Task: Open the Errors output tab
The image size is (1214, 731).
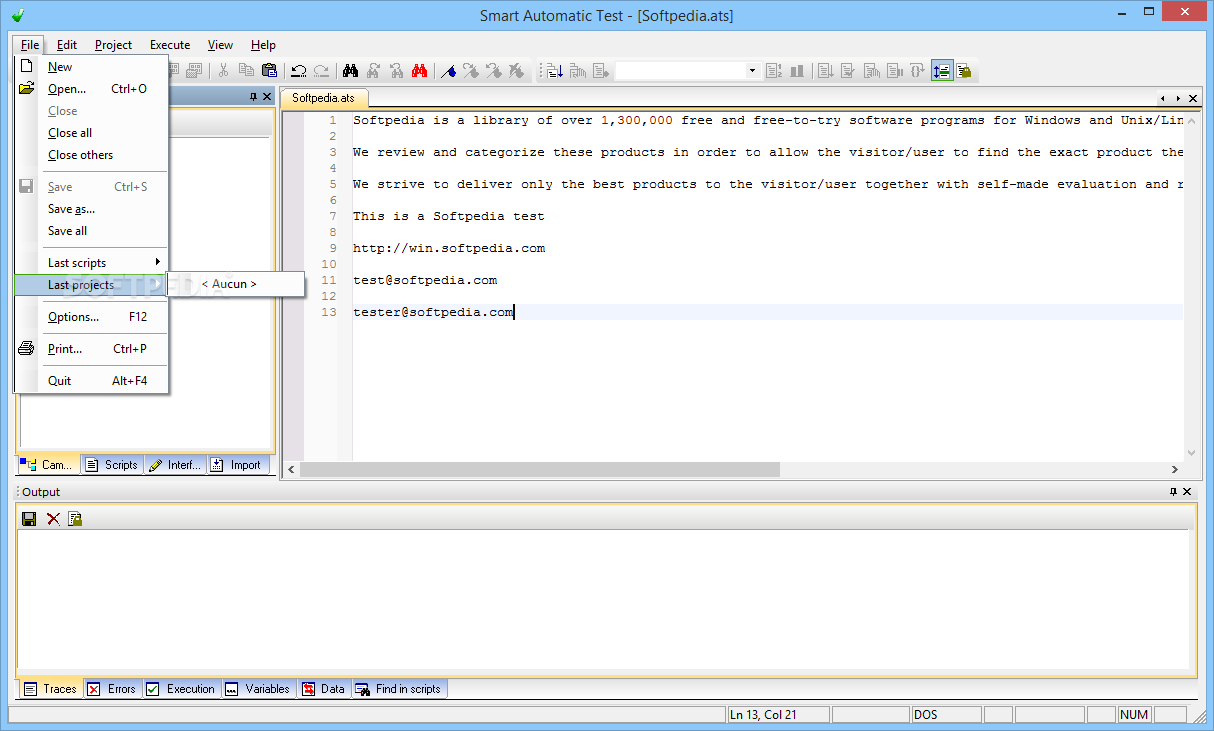Action: coord(112,689)
